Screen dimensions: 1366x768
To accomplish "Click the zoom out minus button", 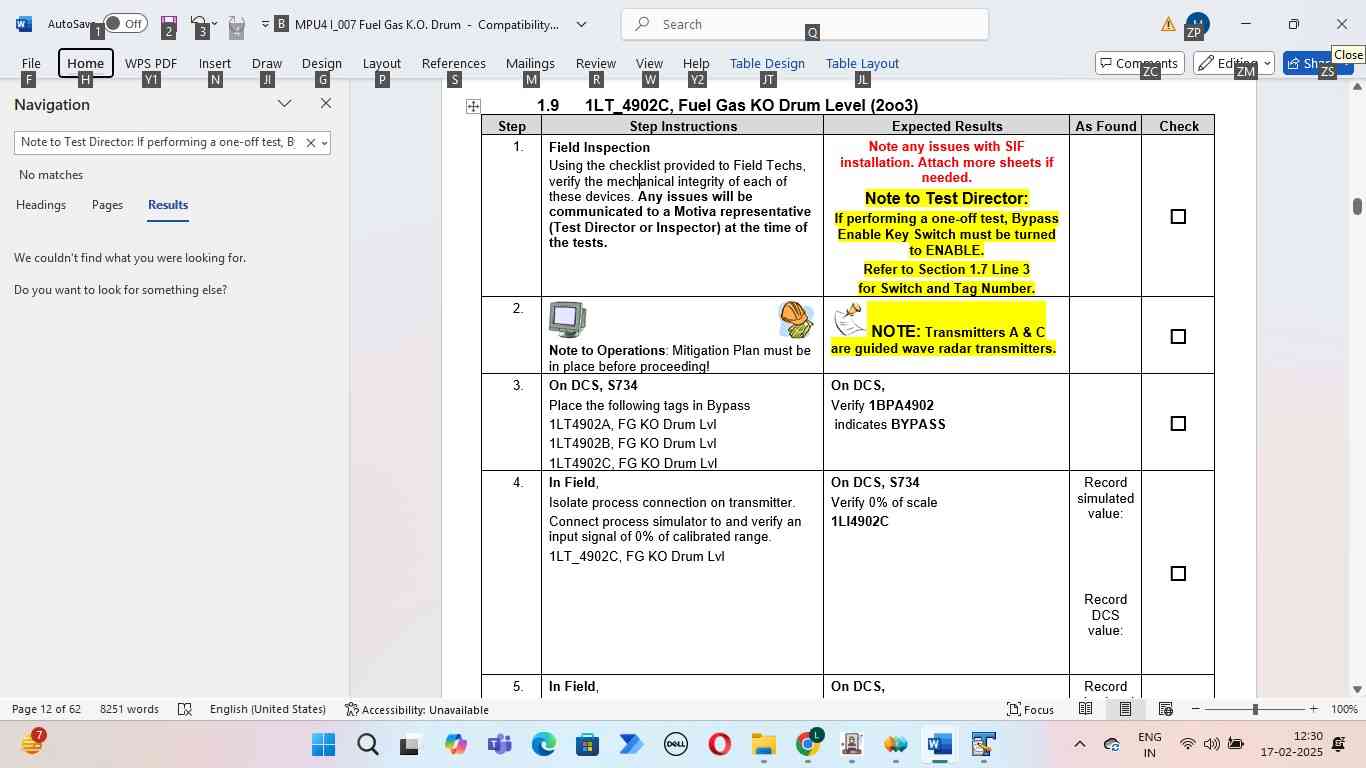I will pos(1195,709).
